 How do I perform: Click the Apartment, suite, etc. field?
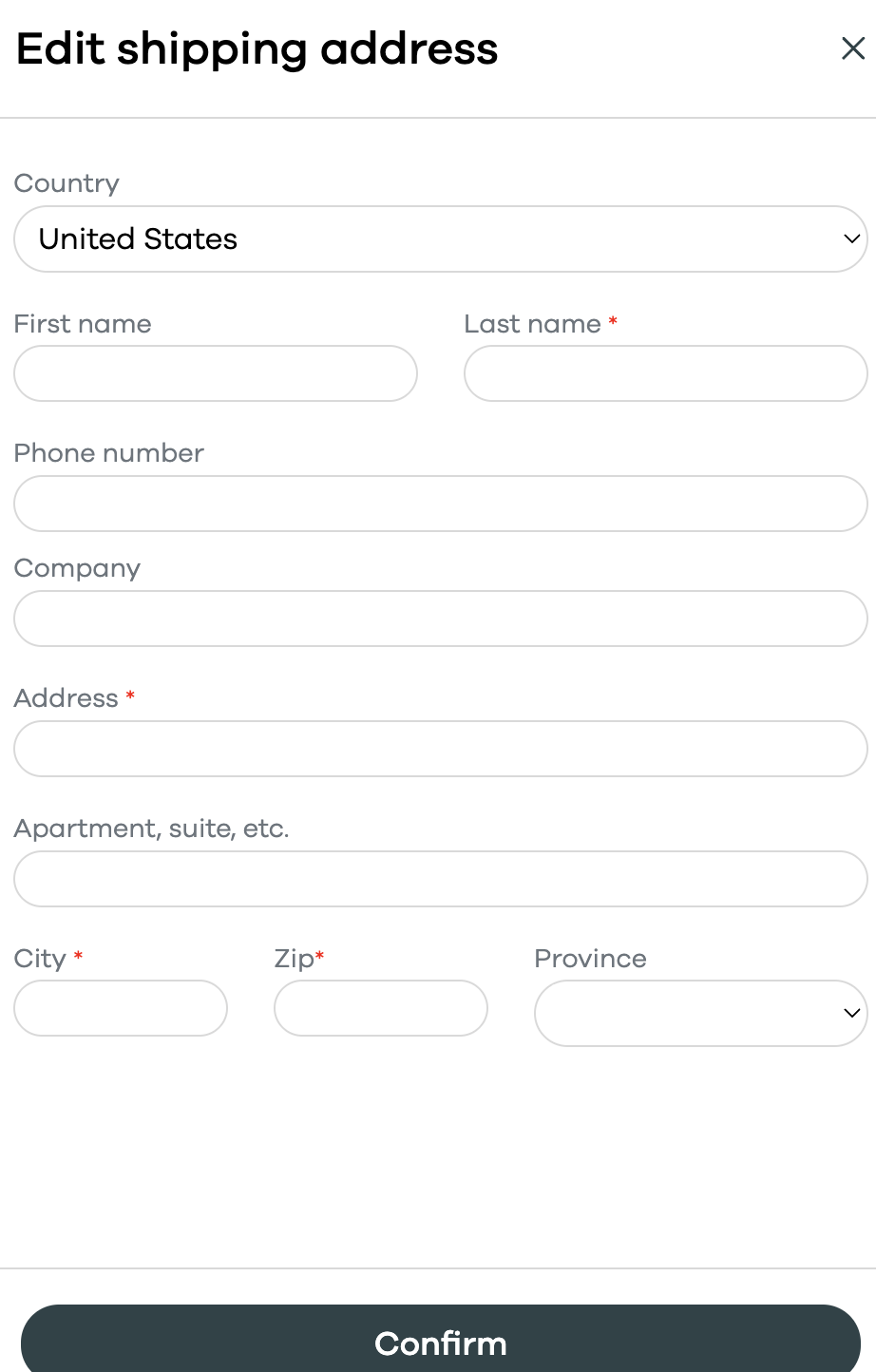coord(440,879)
